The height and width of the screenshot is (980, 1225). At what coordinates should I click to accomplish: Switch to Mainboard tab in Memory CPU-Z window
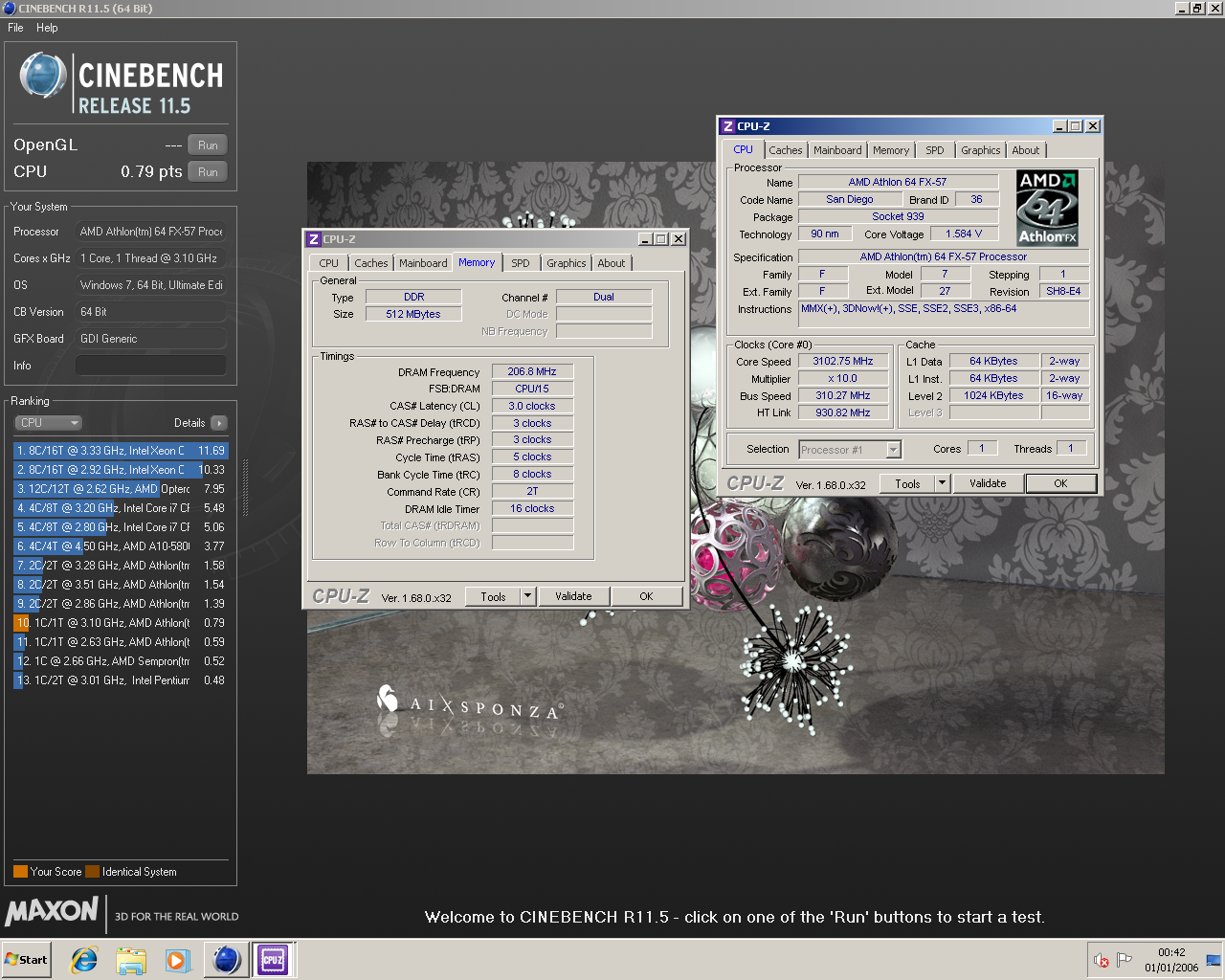tap(423, 263)
